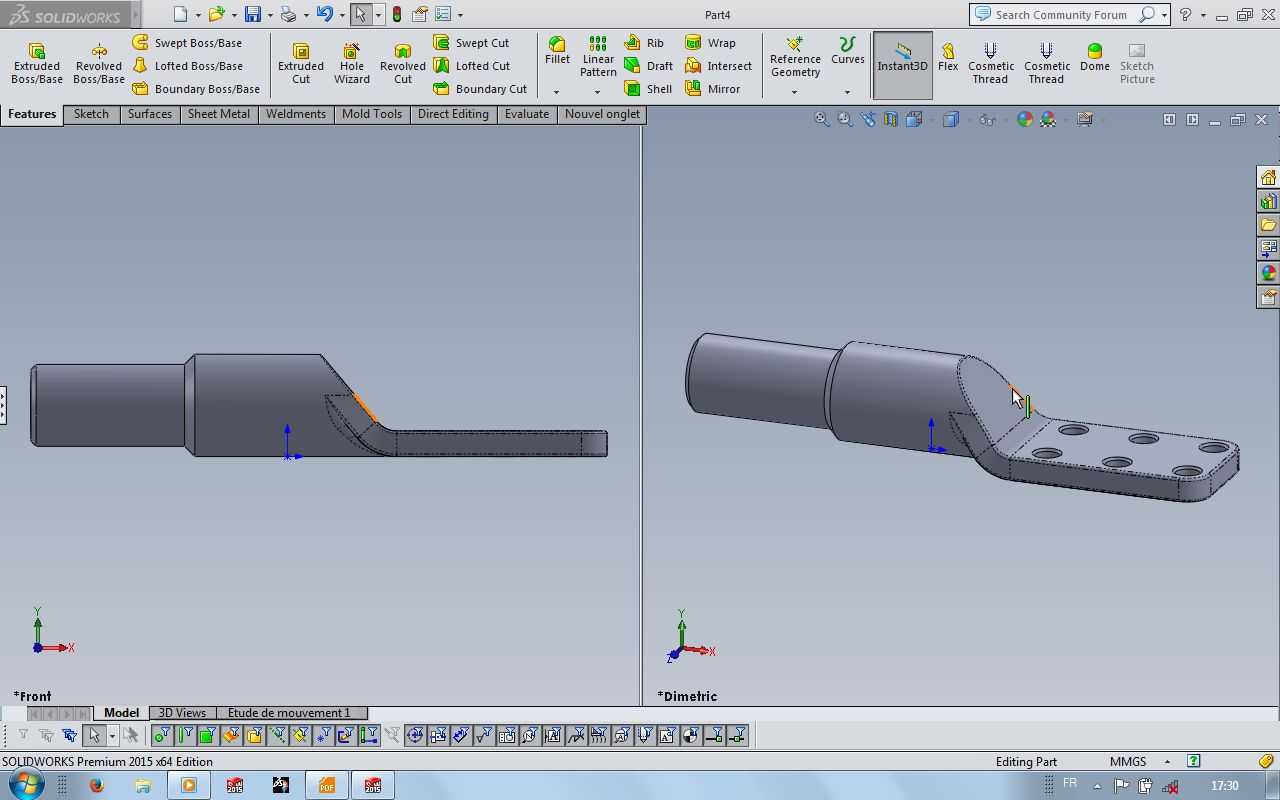
Task: Toggle the Filter Sketch Points button
Action: coord(322,736)
